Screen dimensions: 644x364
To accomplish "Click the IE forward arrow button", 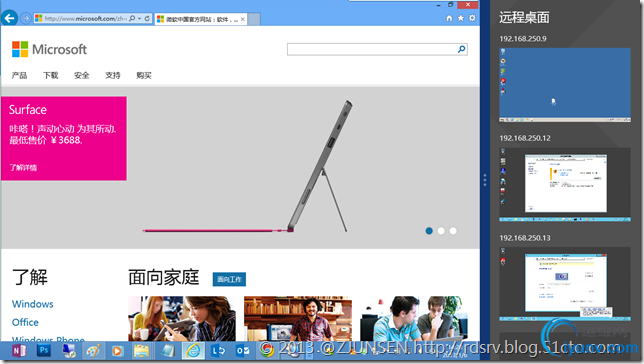I will point(25,18).
